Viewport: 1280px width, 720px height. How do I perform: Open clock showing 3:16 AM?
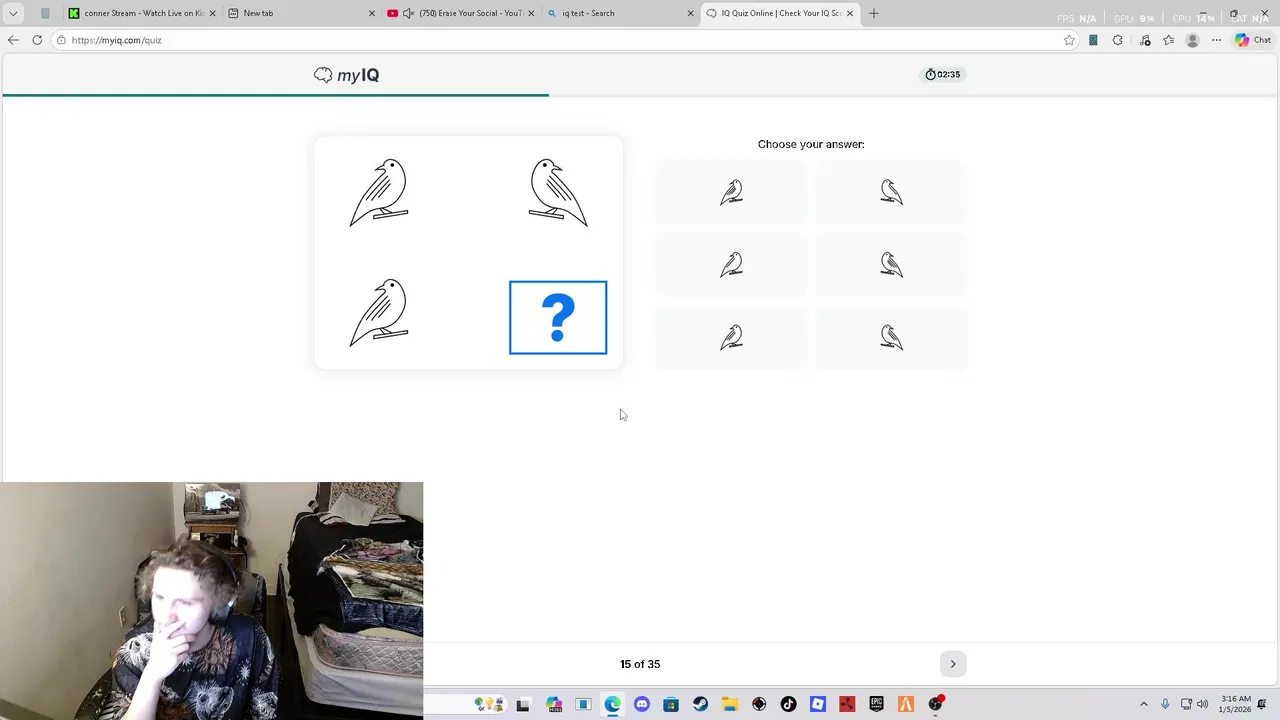click(x=1235, y=704)
